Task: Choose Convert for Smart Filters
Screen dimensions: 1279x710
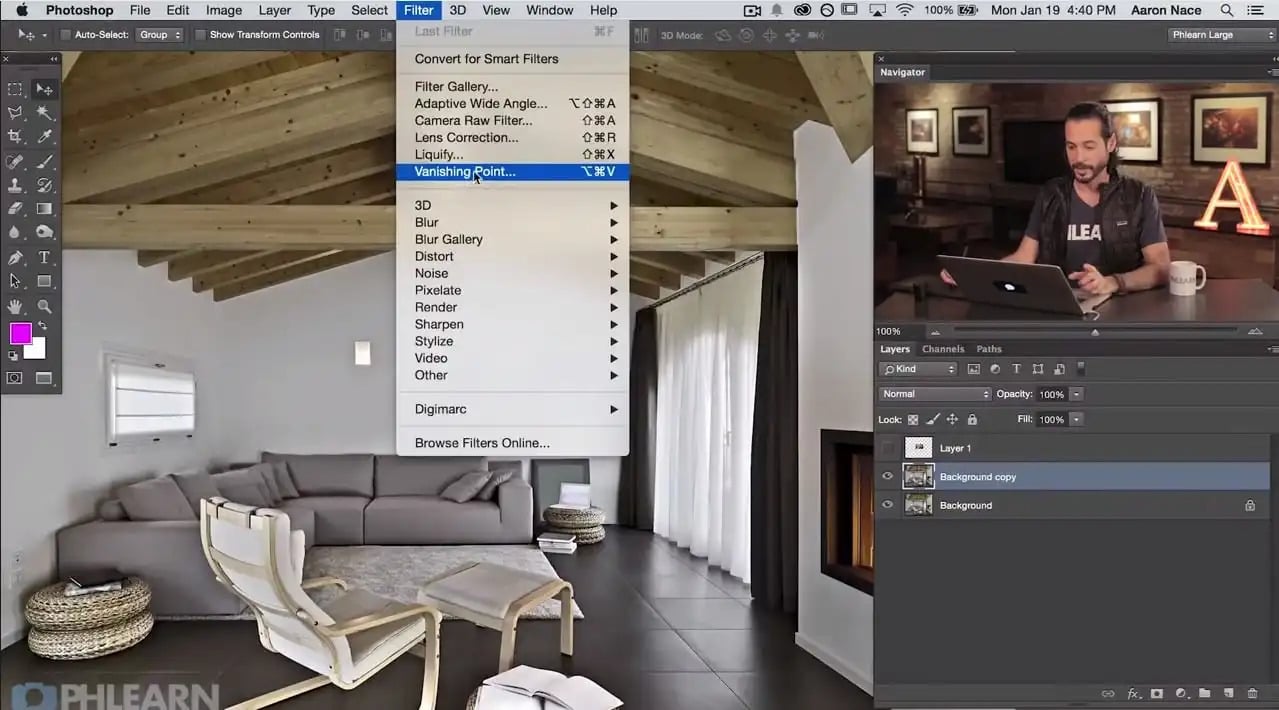Action: tap(512, 59)
